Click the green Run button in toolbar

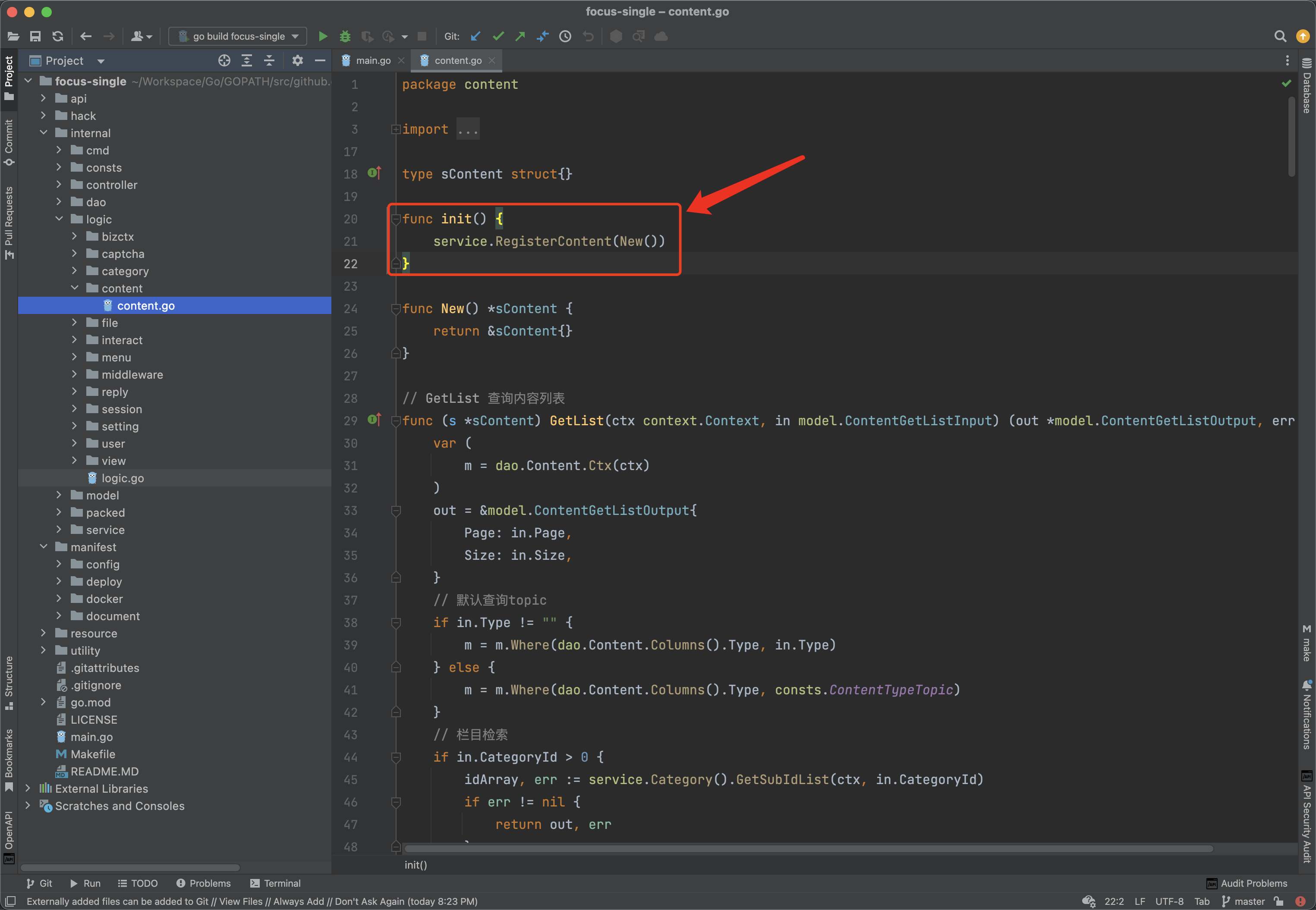[322, 37]
